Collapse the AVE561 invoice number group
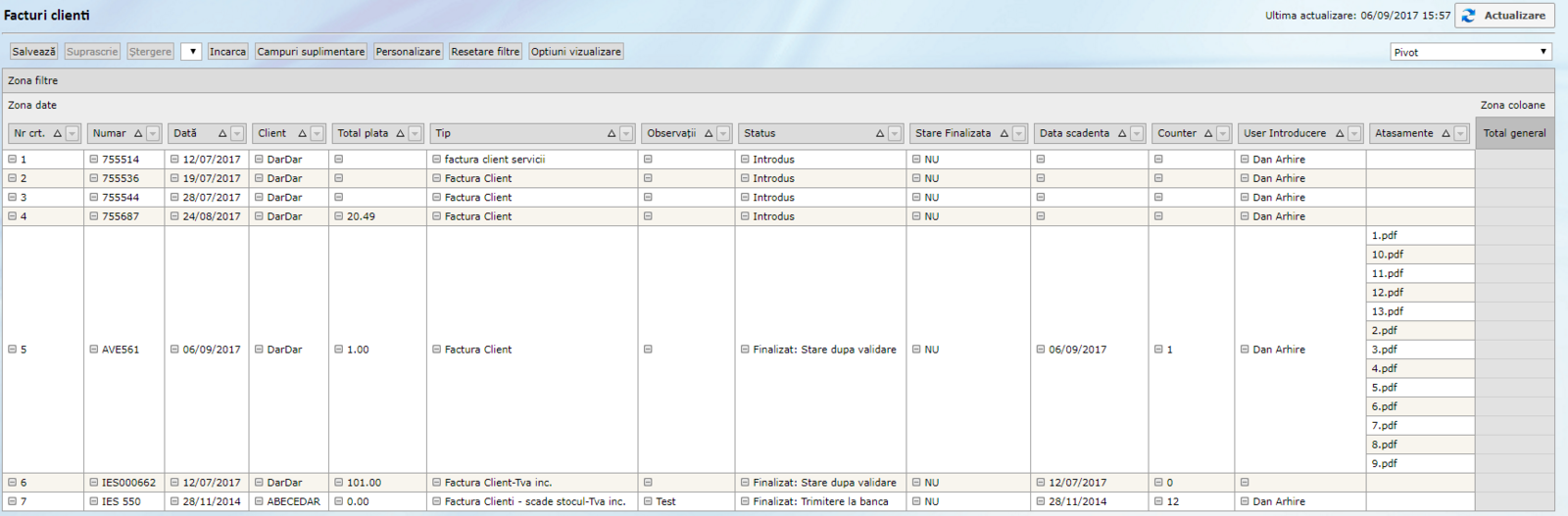This screenshot has width=1568, height=516. tap(94, 350)
